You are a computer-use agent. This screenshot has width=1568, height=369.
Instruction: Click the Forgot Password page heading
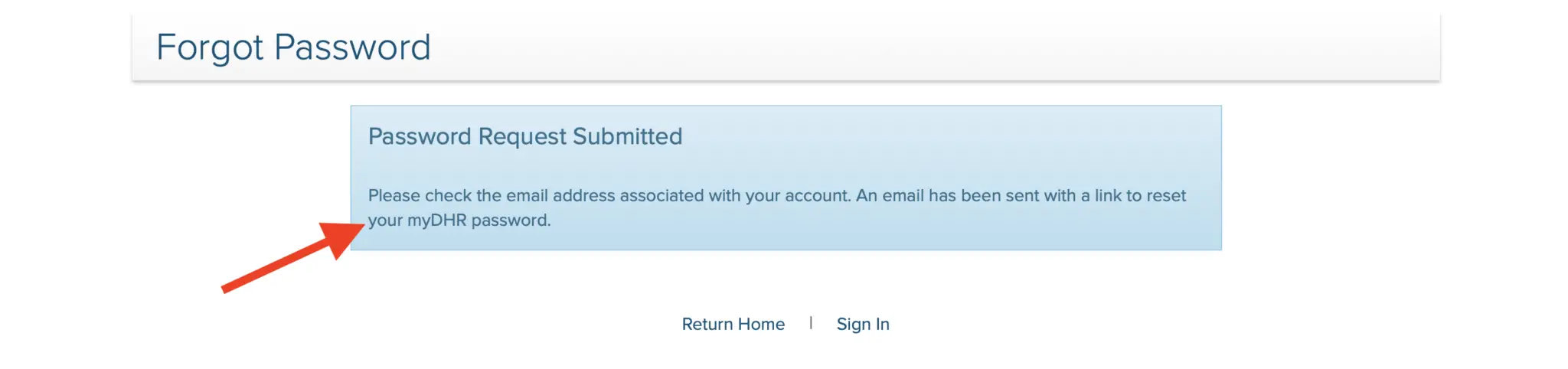[293, 47]
